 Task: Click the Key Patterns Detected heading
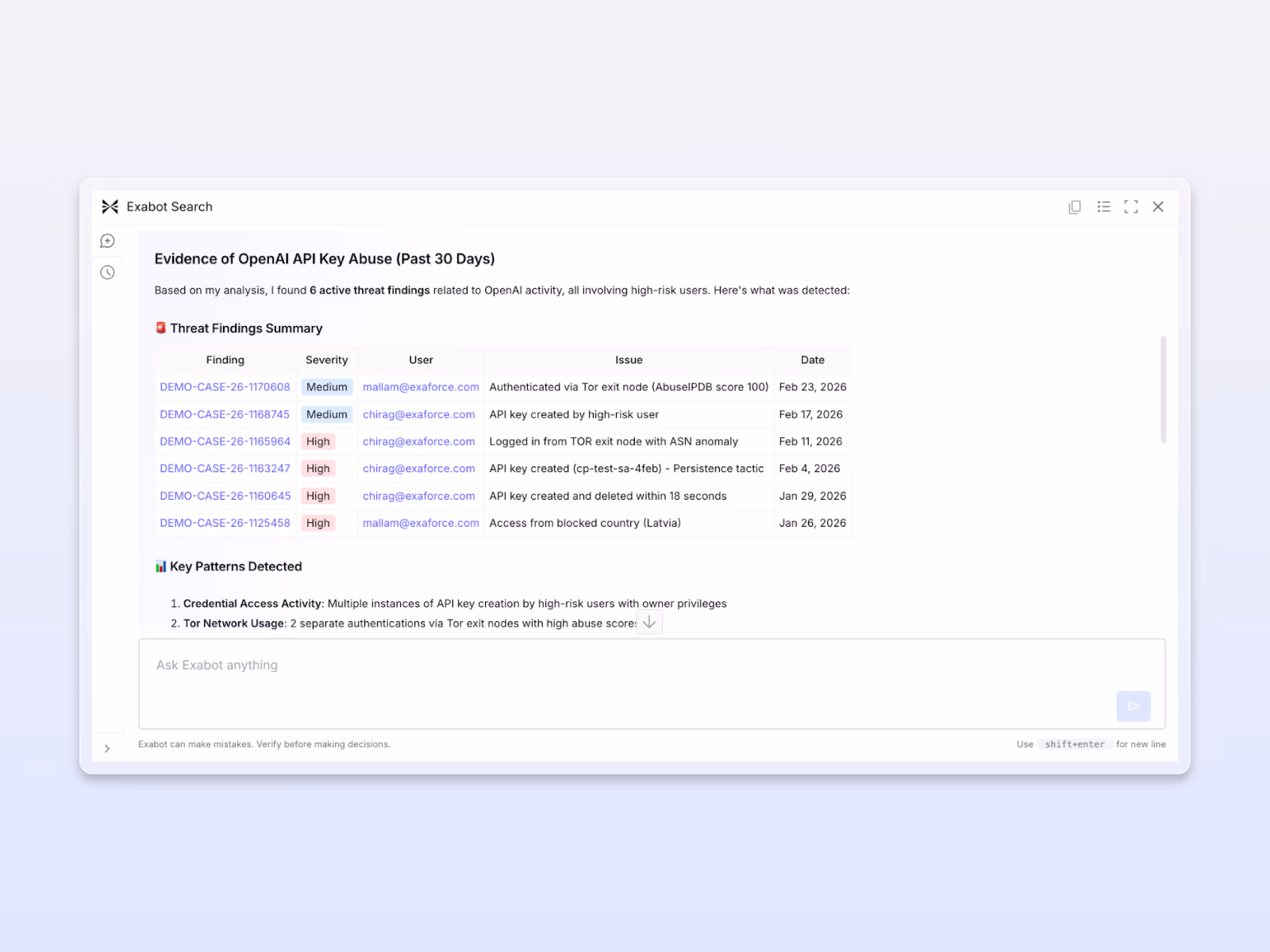229,566
